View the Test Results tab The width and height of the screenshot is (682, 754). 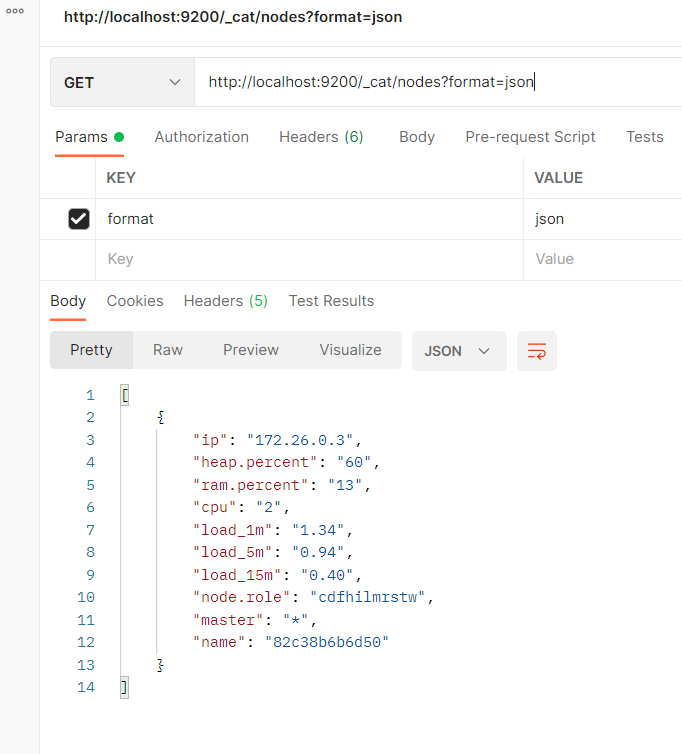point(331,301)
